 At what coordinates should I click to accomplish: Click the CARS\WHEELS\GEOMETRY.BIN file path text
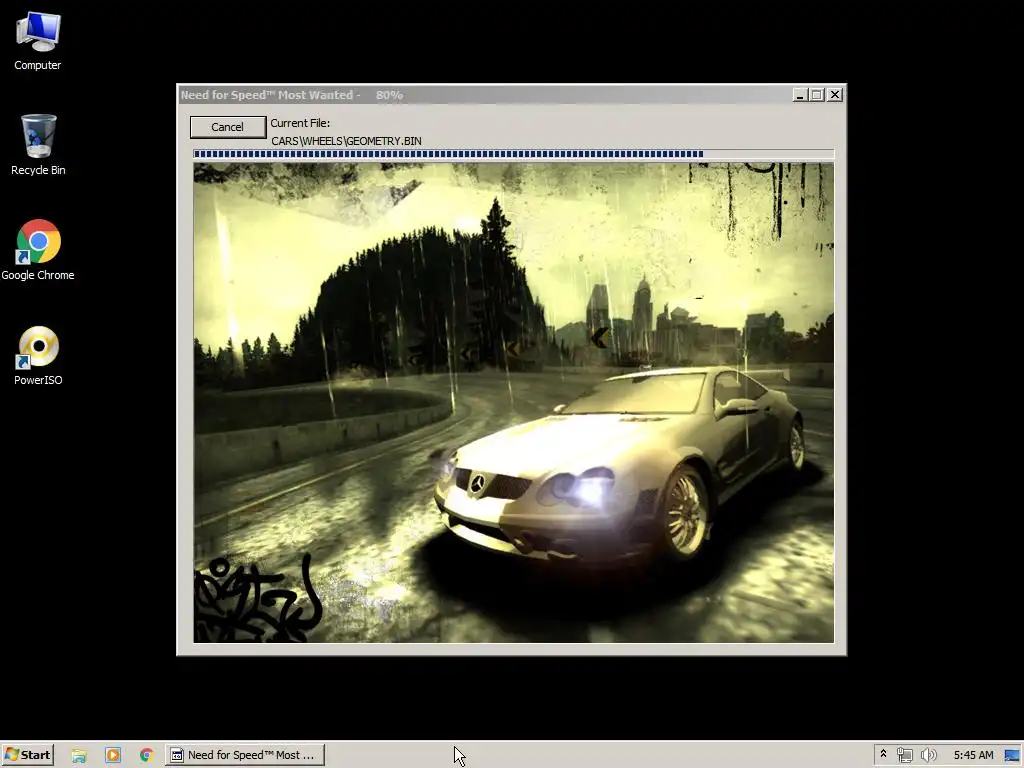(346, 141)
